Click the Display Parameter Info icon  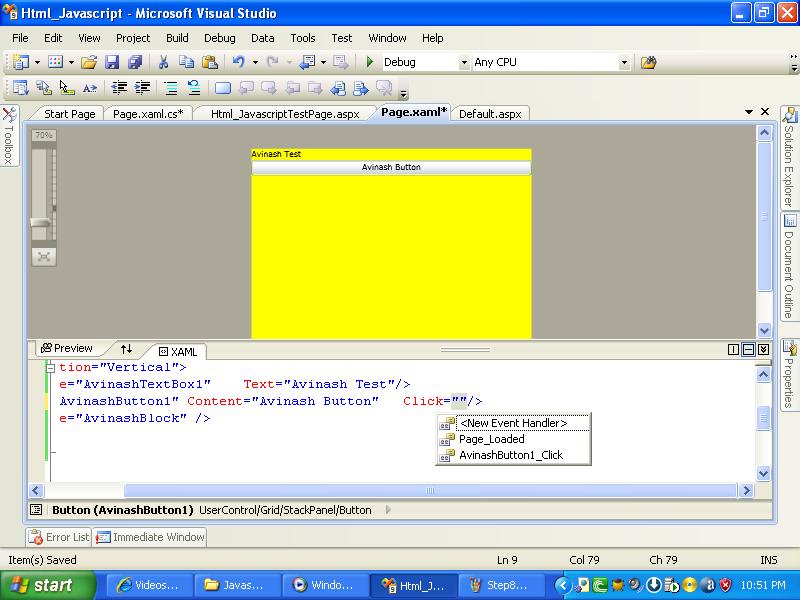tap(44, 88)
